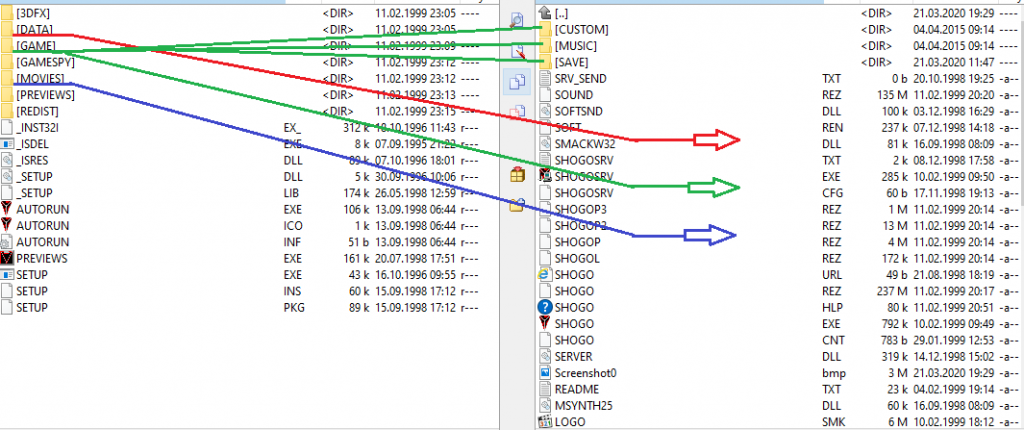The image size is (1024, 430).
Task: Click the folder icon below the Pack icon
Action: tap(517, 205)
